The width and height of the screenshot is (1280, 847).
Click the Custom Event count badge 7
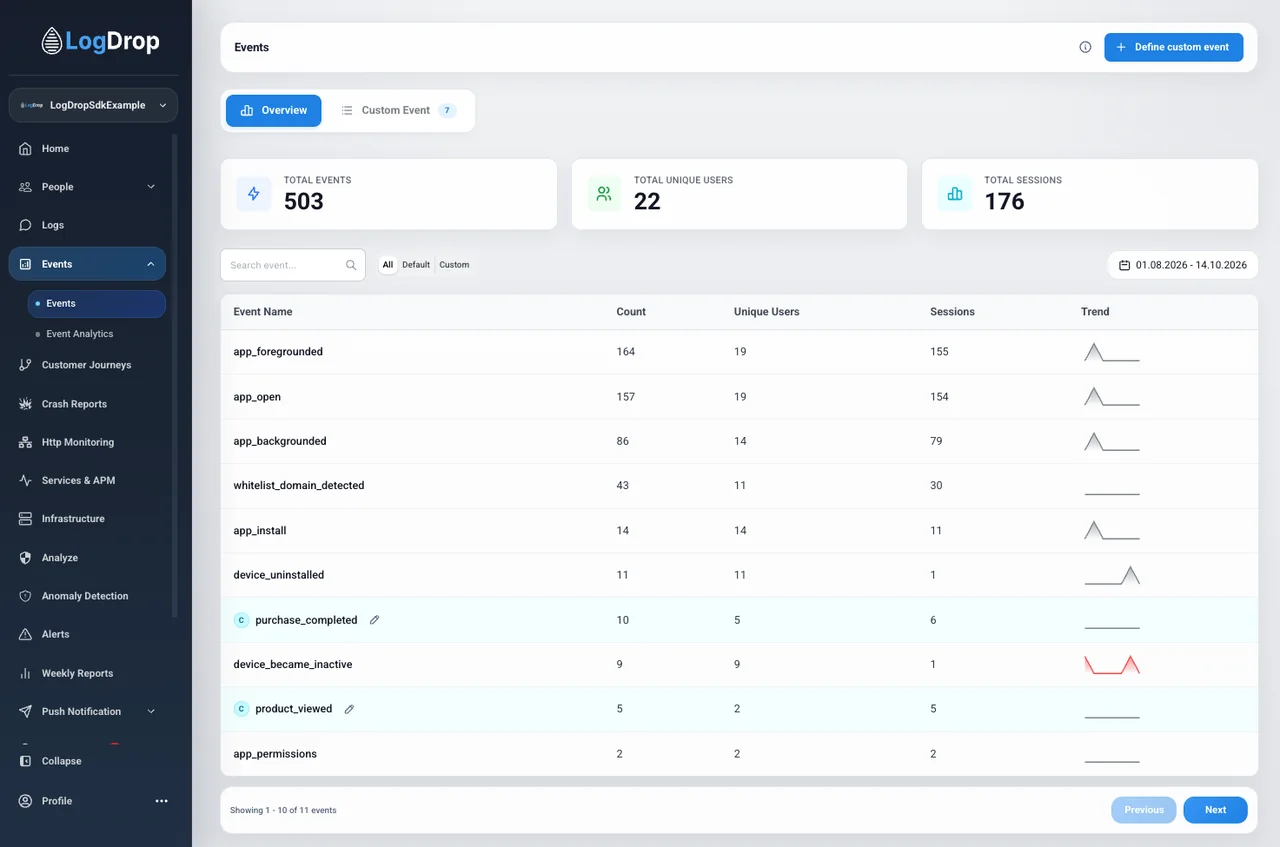point(447,111)
